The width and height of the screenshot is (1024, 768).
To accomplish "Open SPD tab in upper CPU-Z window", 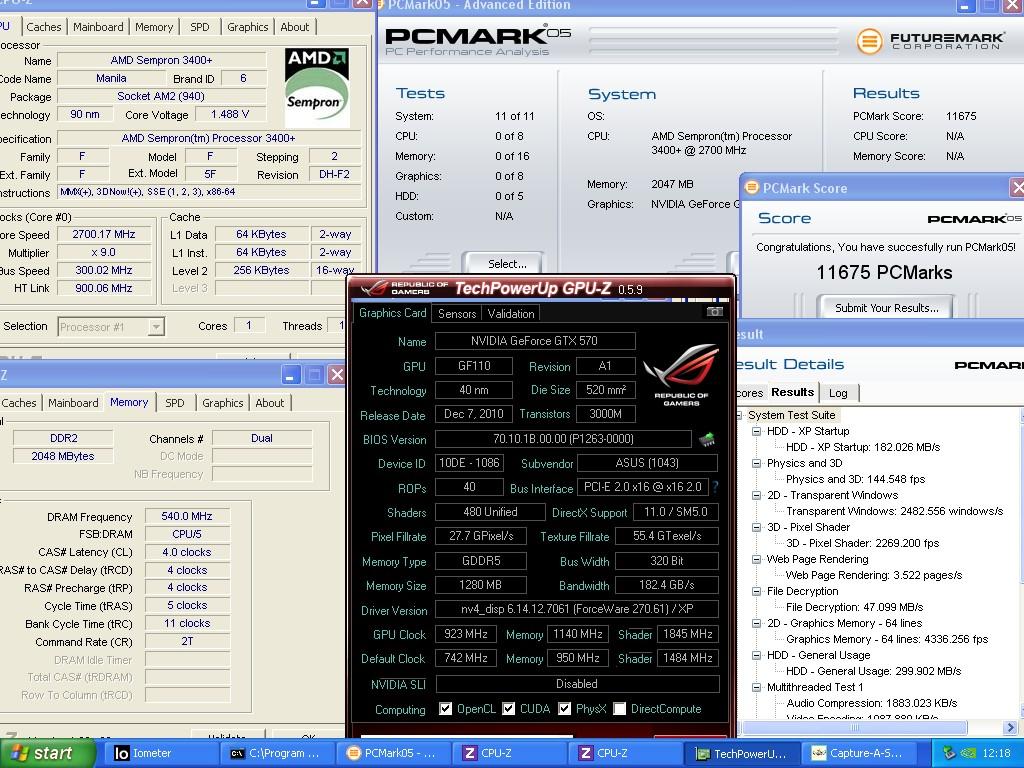I will [200, 27].
